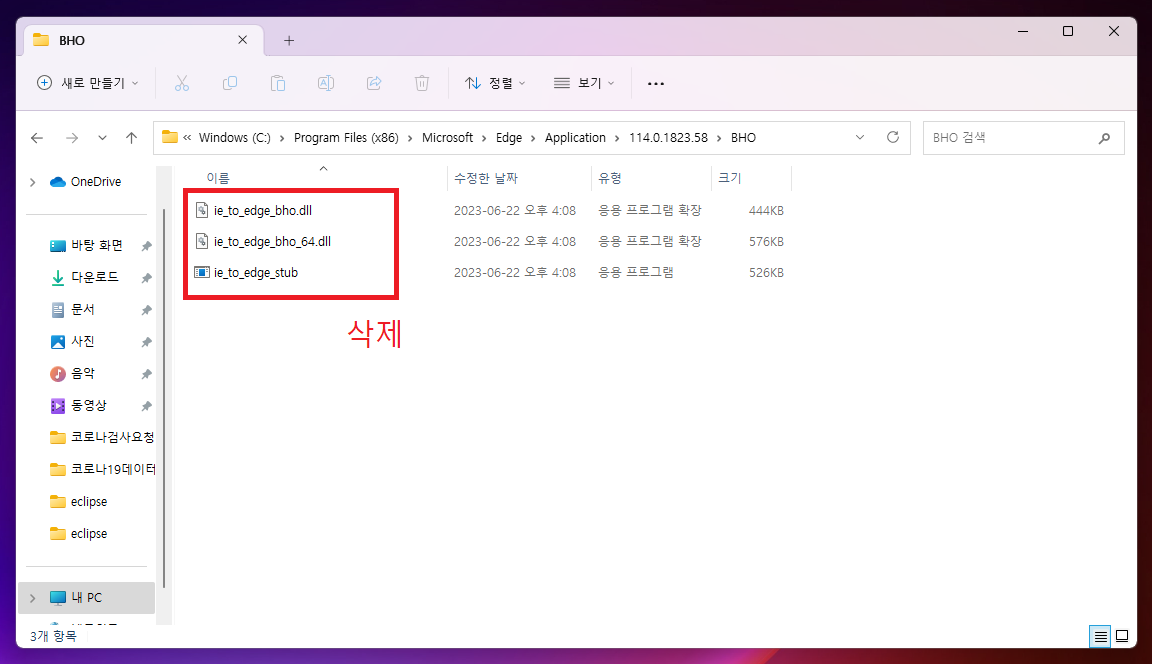Click the hidden path chevrons before Windows (C:)

click(x=187, y=137)
